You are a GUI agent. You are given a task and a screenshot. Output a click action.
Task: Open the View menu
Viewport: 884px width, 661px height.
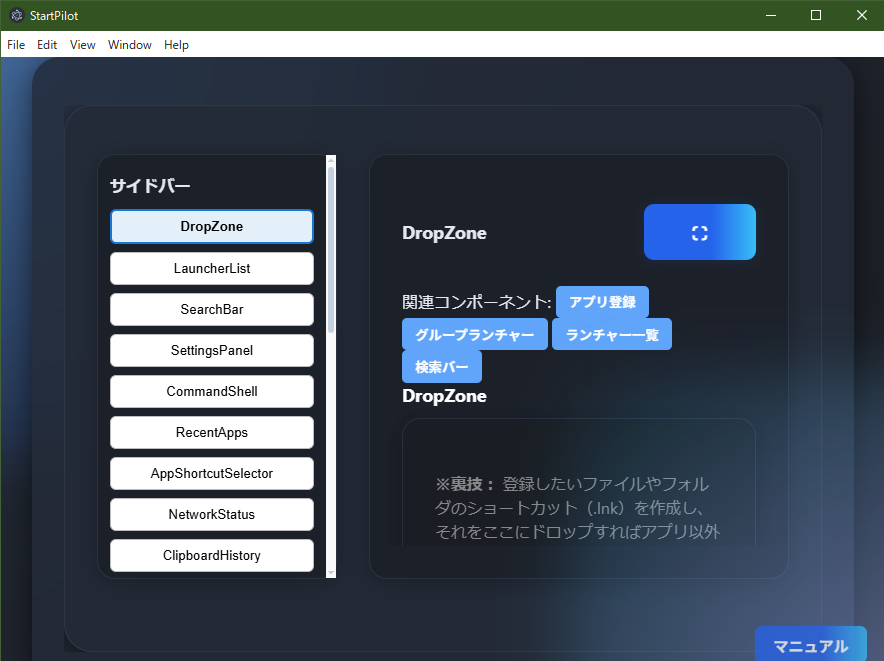82,44
